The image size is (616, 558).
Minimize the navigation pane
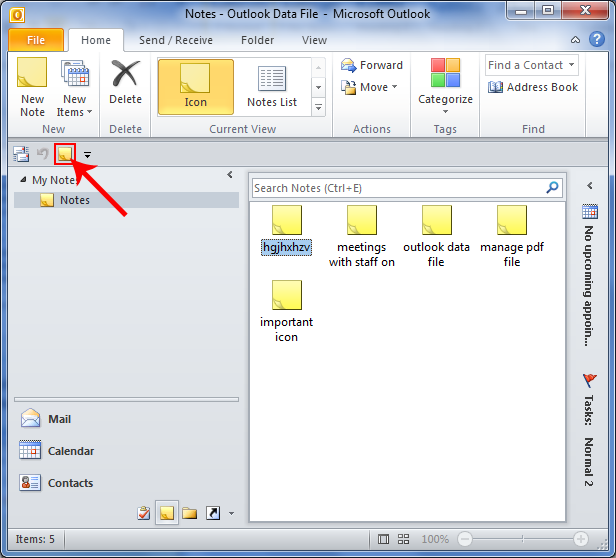tap(230, 175)
